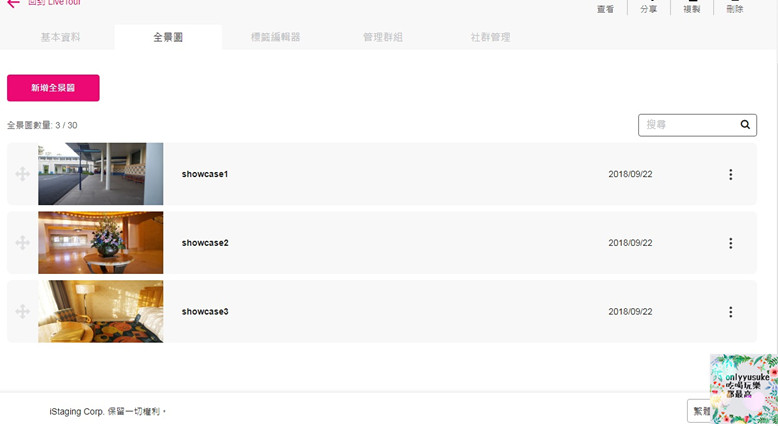Open the 標籤編輯器 tab

275,38
